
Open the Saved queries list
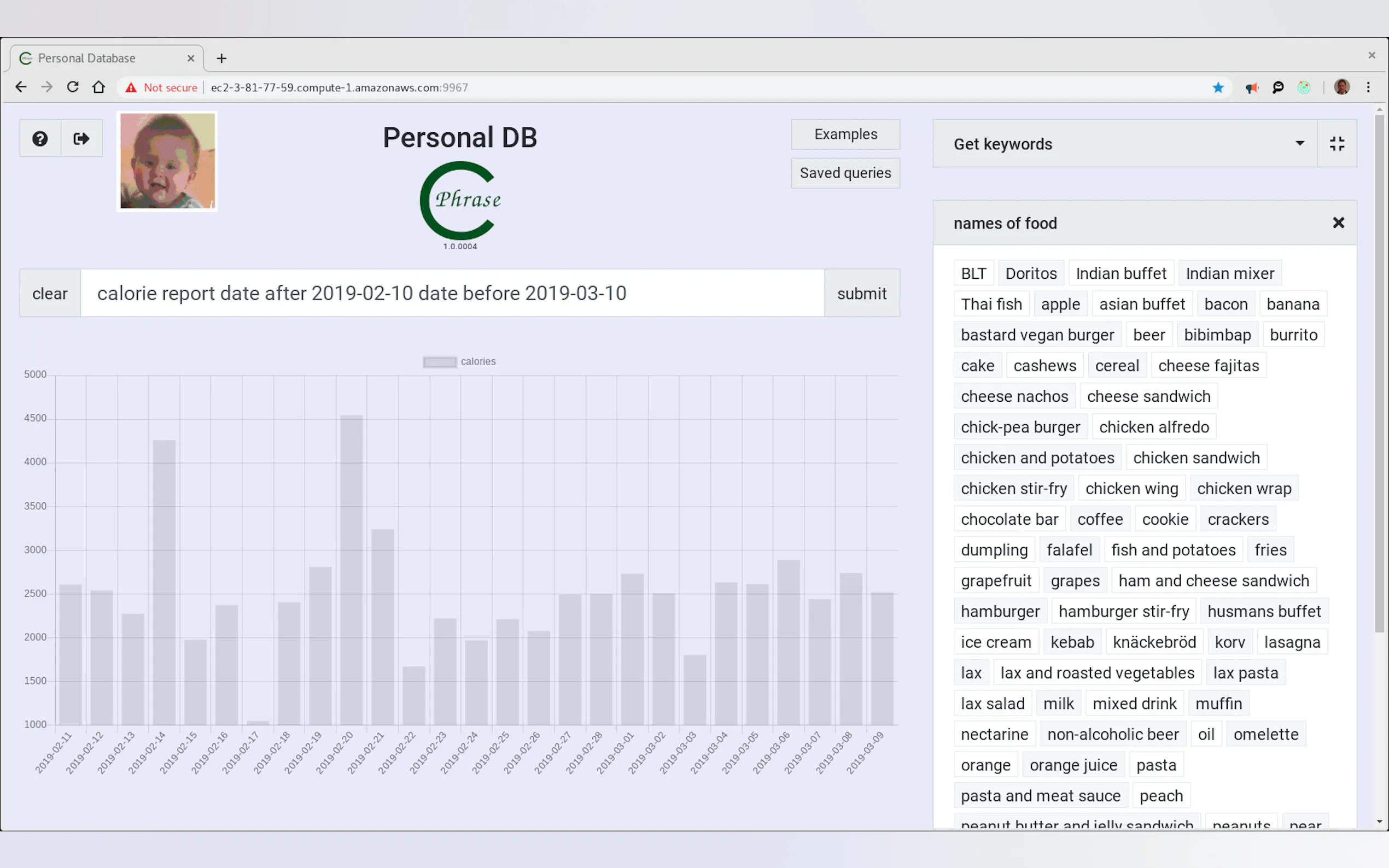pos(845,173)
